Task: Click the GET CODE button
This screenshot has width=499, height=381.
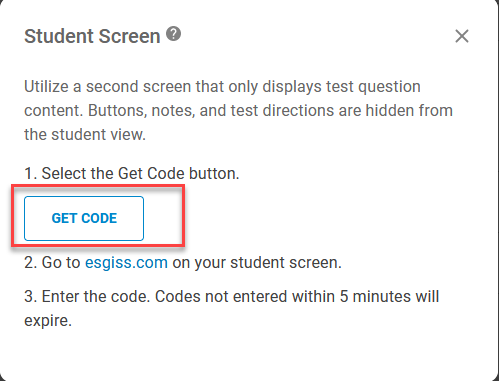Action: click(x=84, y=218)
